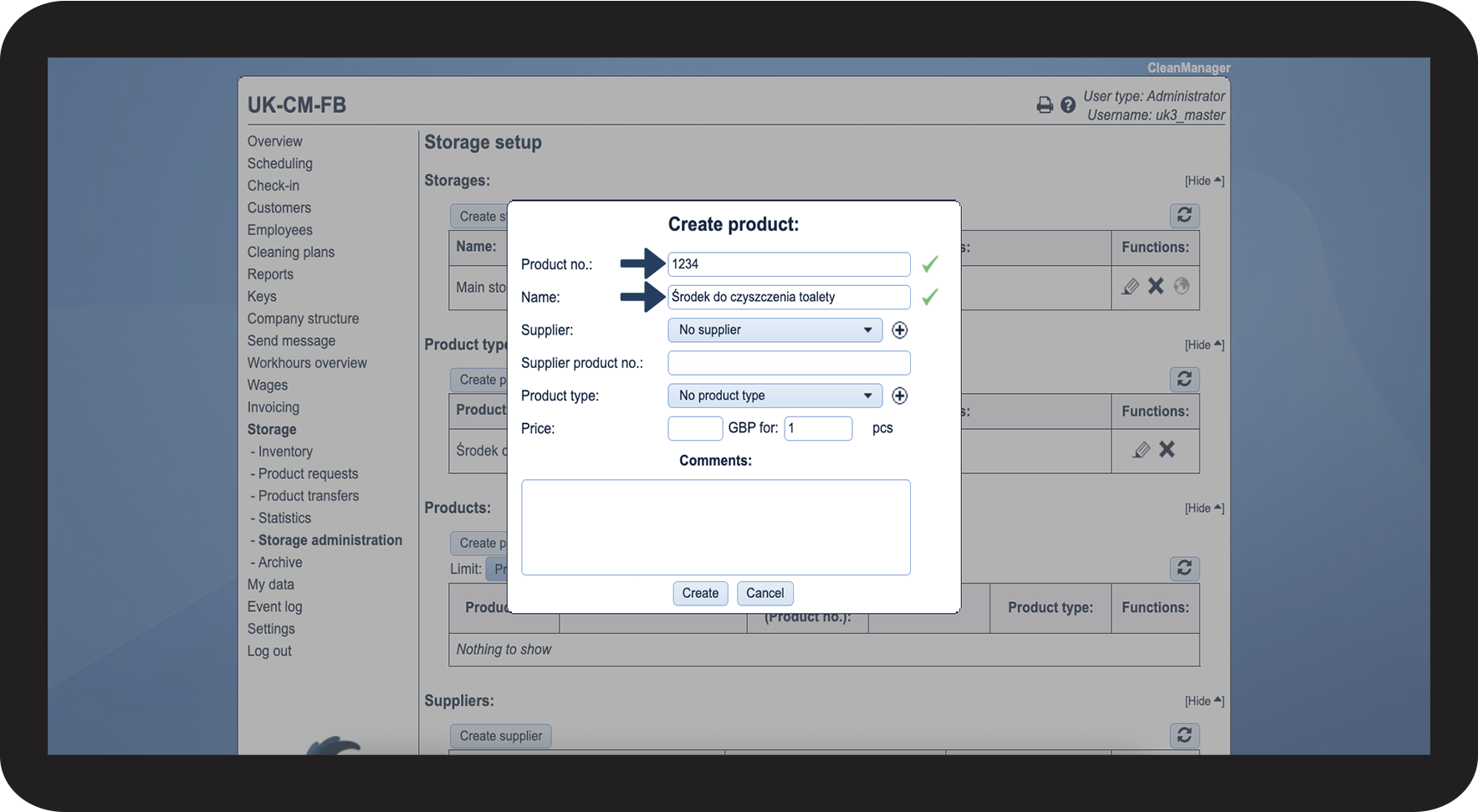This screenshot has width=1478, height=812.
Task: Click the Create supplier button
Action: (x=500, y=736)
